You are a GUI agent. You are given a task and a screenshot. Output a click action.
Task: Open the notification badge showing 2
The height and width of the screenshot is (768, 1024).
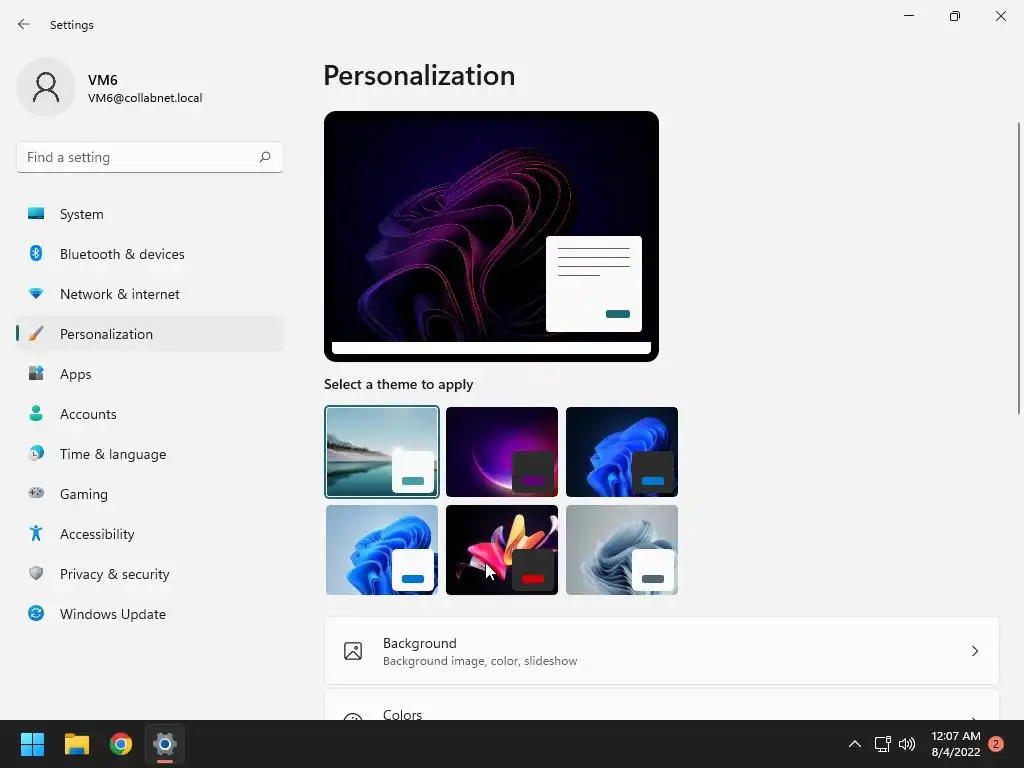(996, 744)
